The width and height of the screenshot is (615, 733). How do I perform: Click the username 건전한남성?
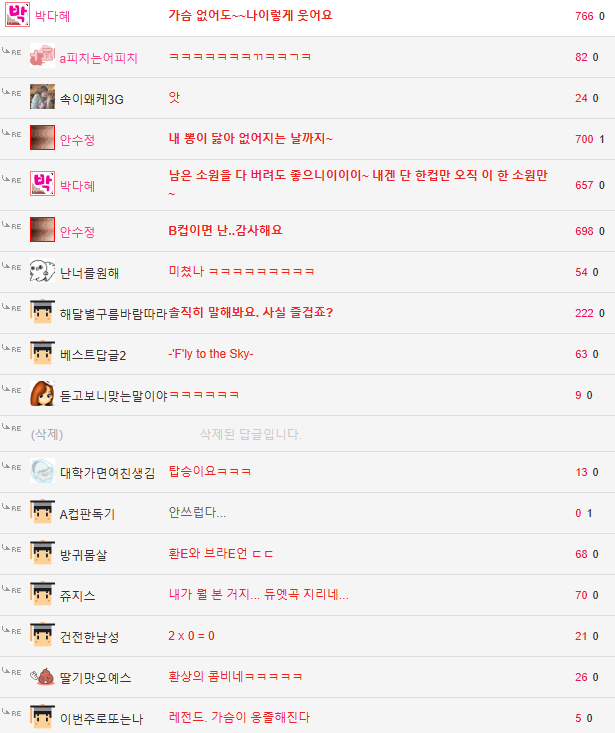click(89, 637)
